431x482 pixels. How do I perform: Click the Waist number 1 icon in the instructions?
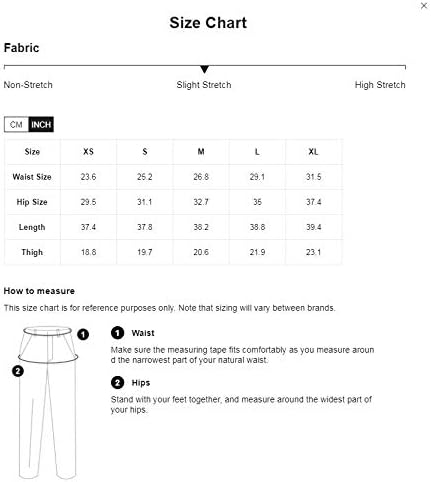[x=117, y=333]
